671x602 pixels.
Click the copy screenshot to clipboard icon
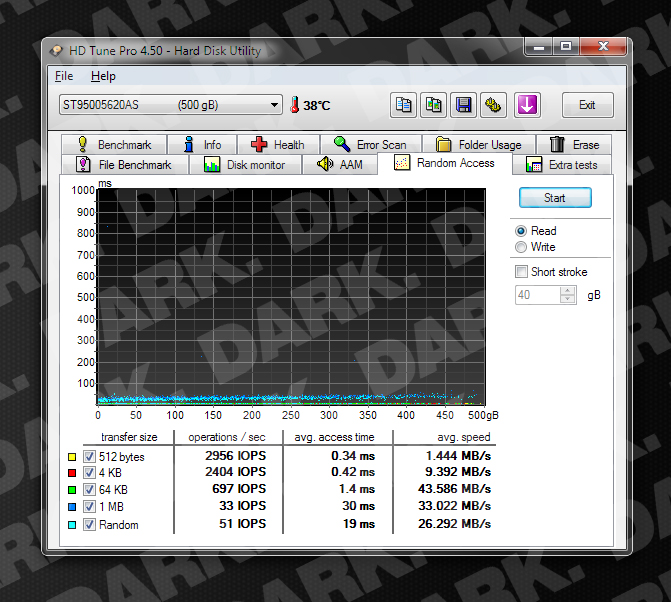pyautogui.click(x=433, y=105)
